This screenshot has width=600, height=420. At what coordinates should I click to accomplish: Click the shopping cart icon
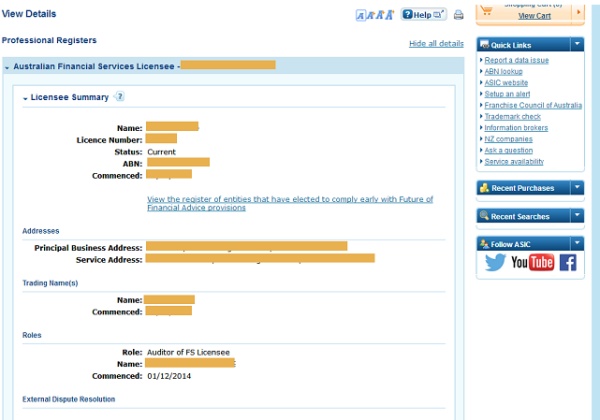point(487,10)
